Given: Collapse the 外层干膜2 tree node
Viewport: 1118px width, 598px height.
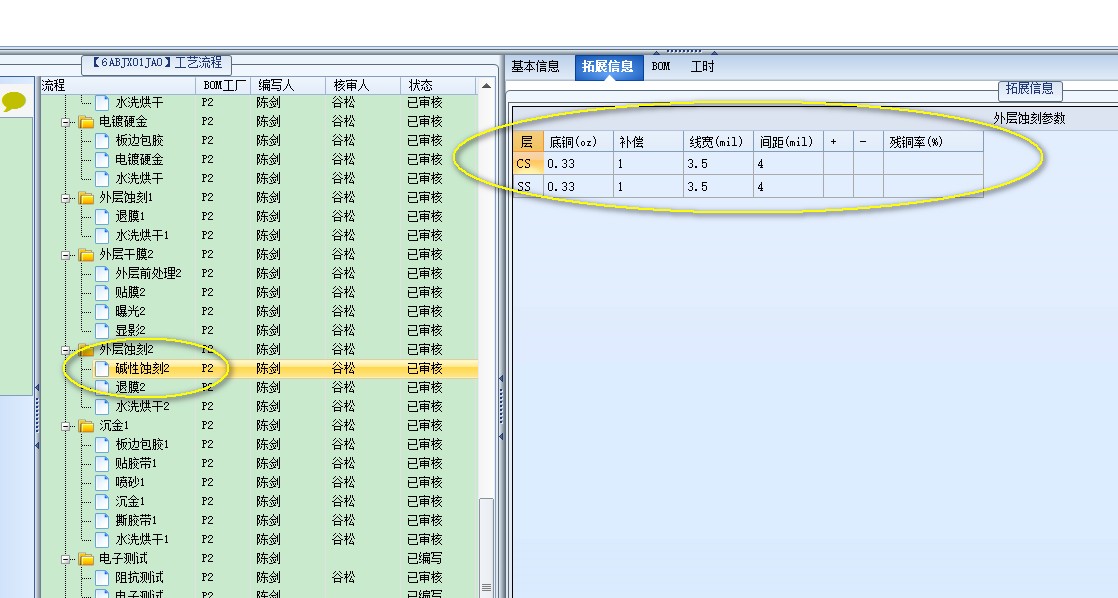Looking at the screenshot, I should (x=66, y=255).
